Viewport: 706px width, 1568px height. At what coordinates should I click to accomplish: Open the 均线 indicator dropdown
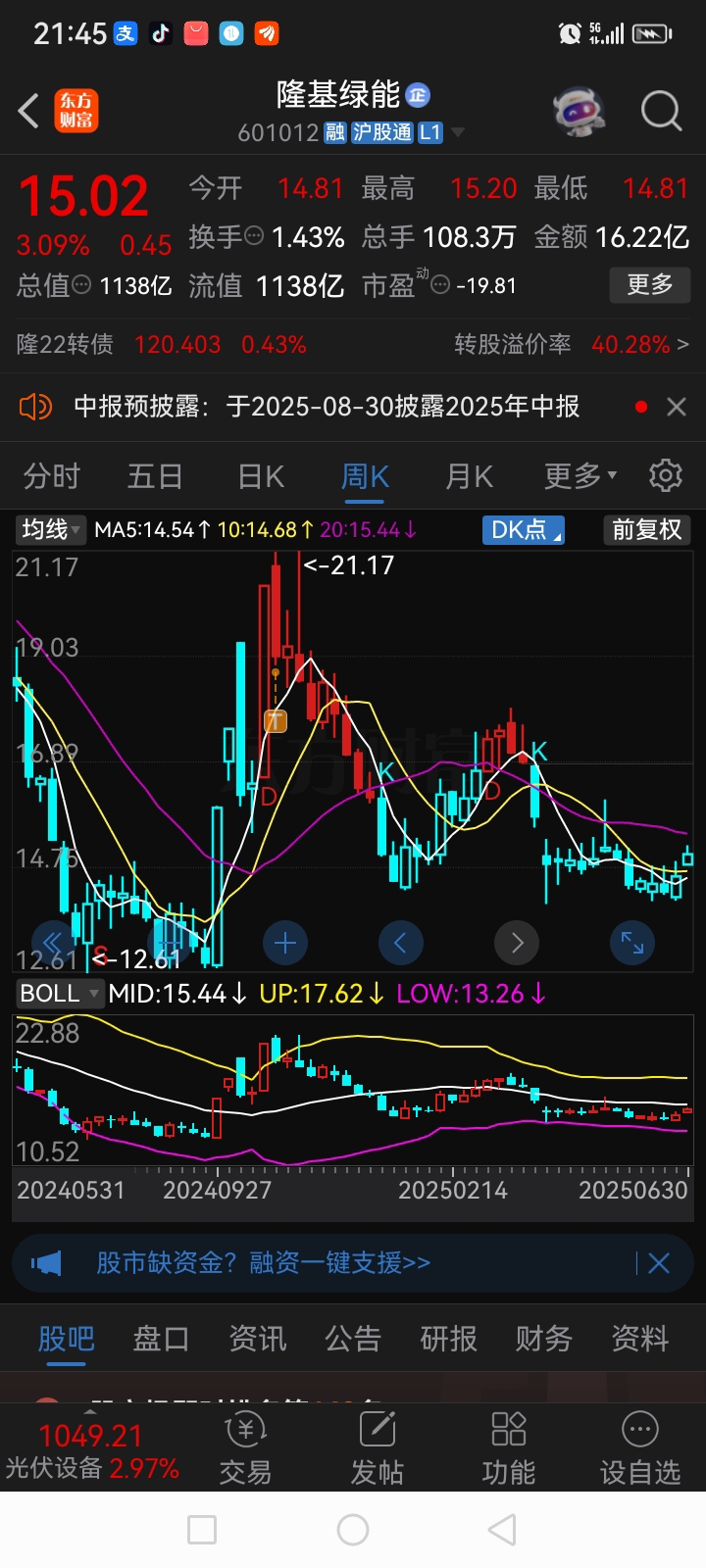[52, 530]
